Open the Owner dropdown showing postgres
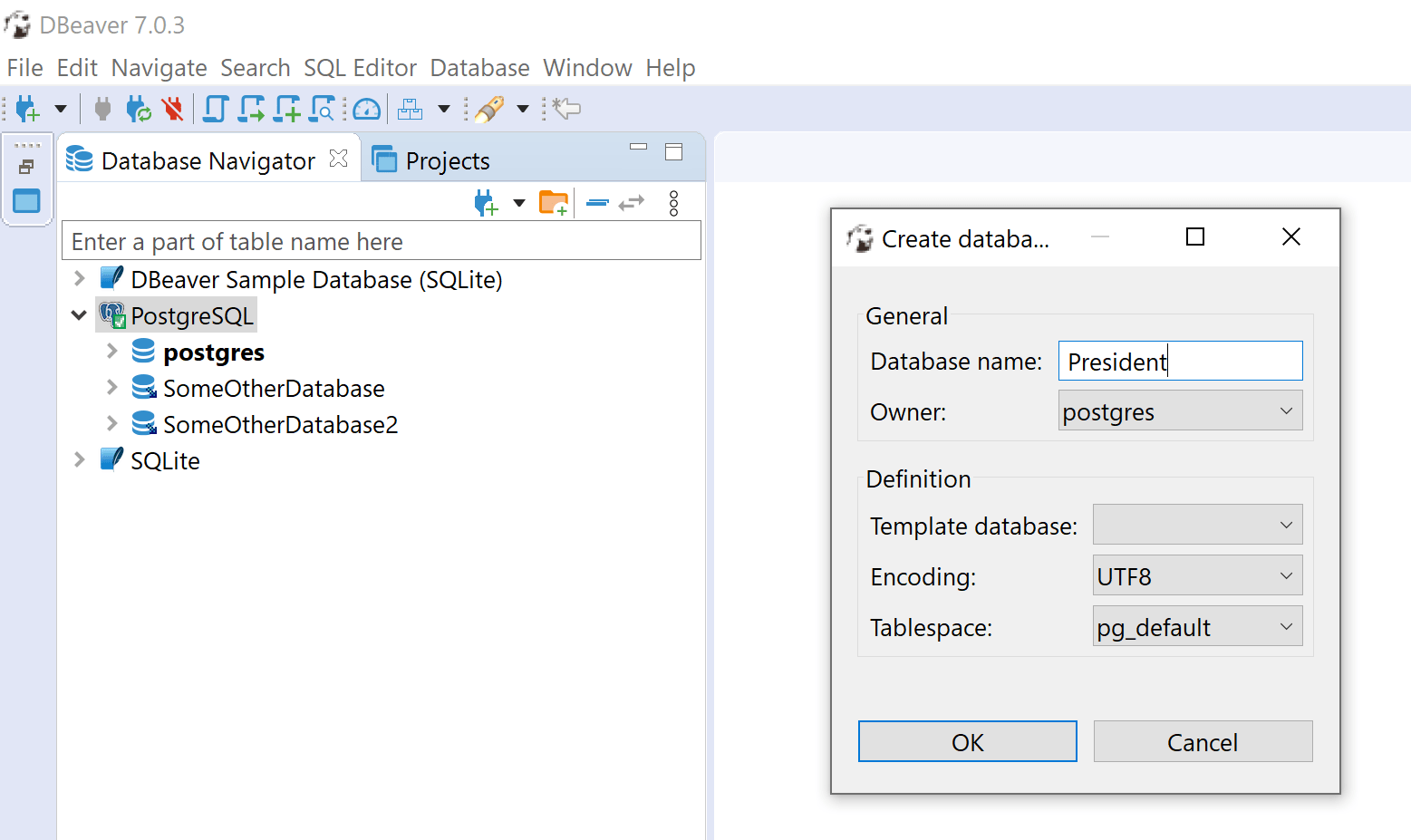The height and width of the screenshot is (840, 1411). pyautogui.click(x=1179, y=411)
